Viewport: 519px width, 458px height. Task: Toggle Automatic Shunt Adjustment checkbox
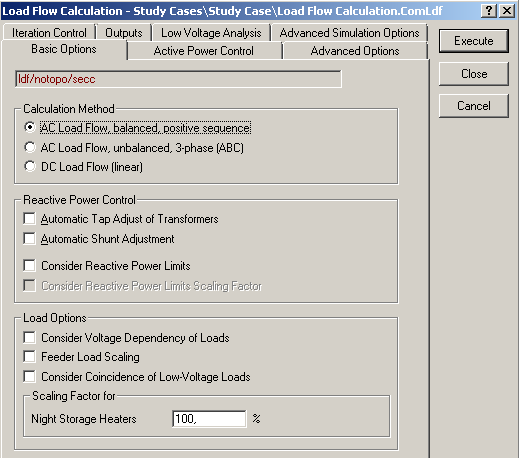[x=29, y=239]
